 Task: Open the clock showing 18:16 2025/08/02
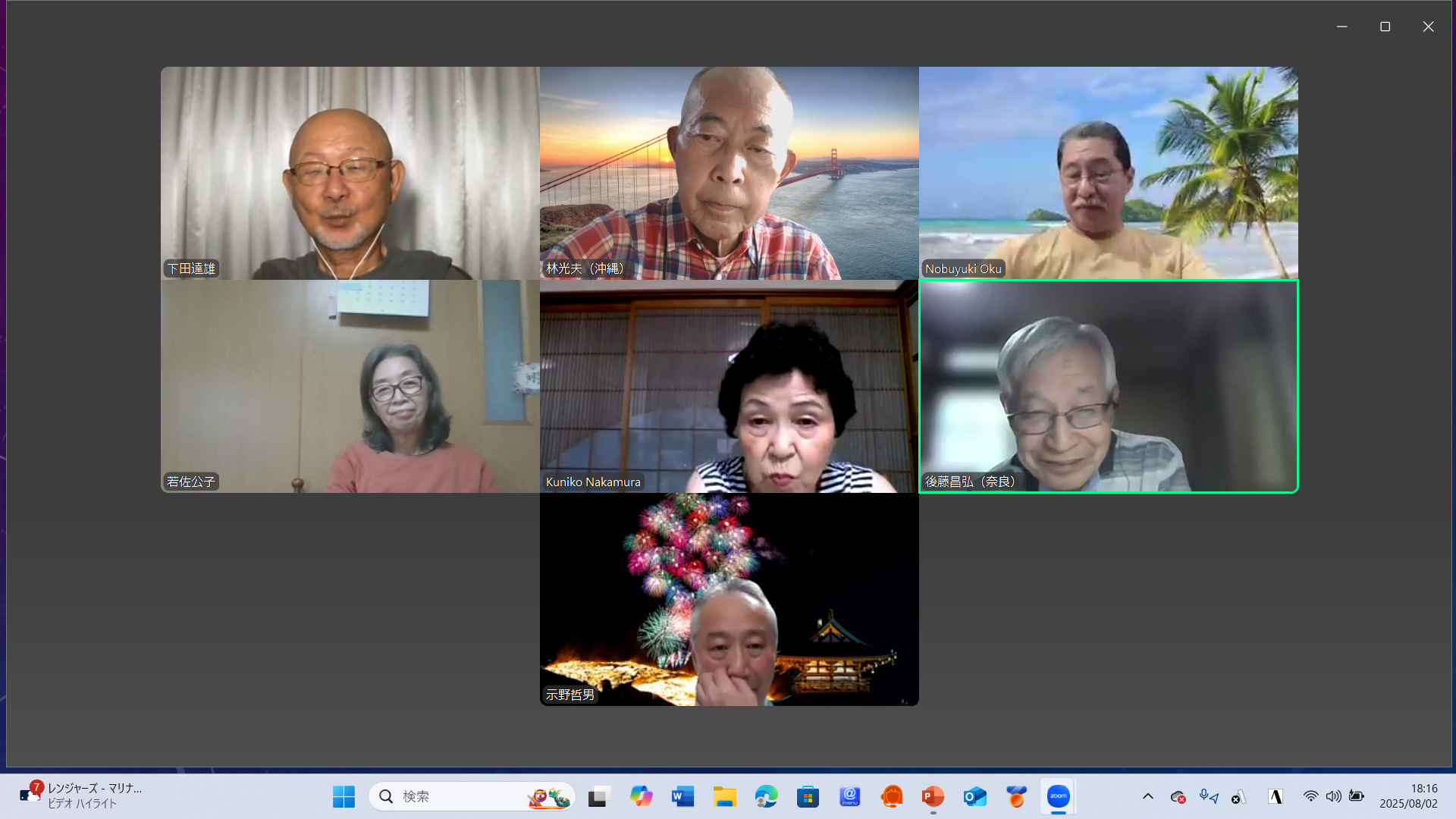click(x=1409, y=796)
